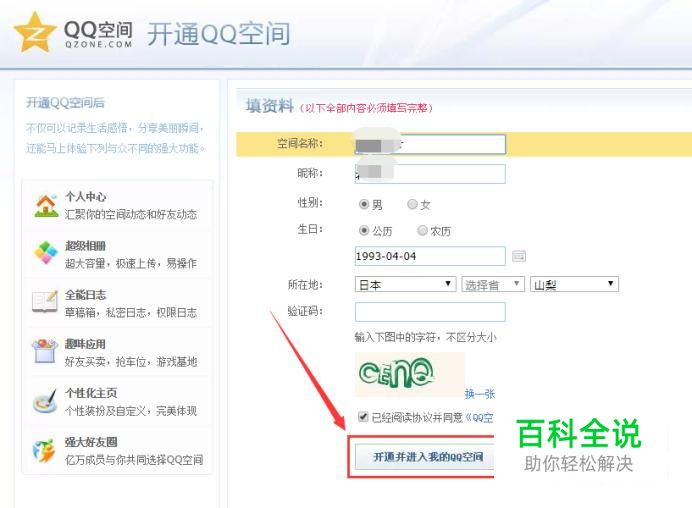Click the 填资料 form heading
The image size is (692, 508).
tap(270, 106)
